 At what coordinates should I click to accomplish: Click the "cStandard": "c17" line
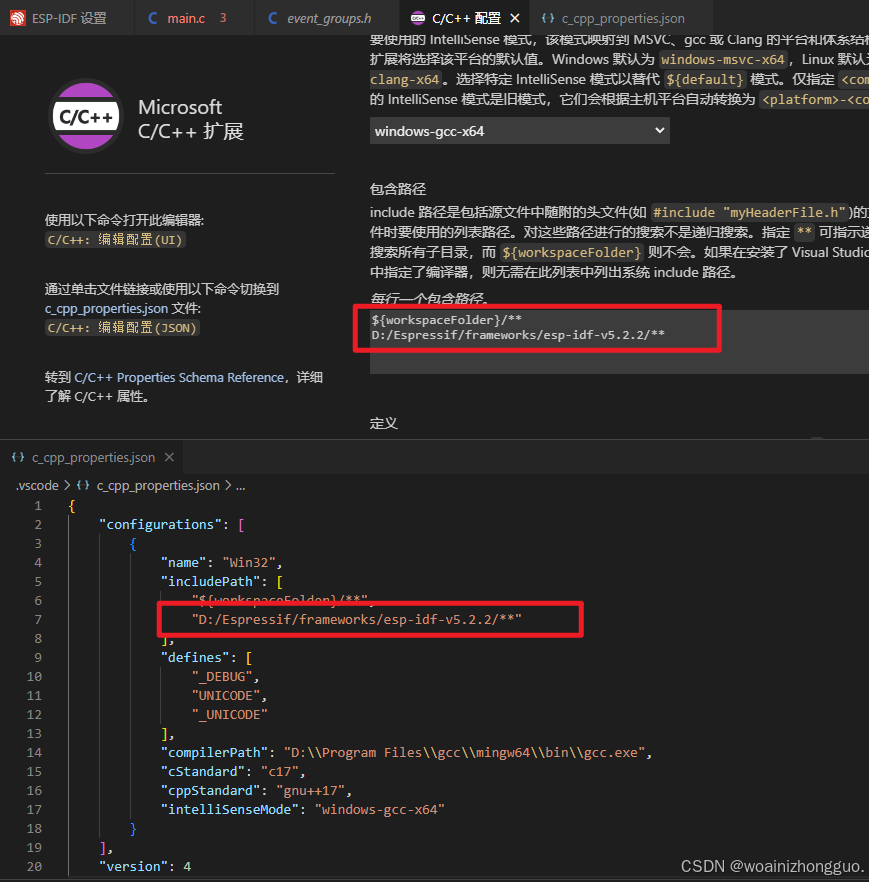(x=233, y=771)
